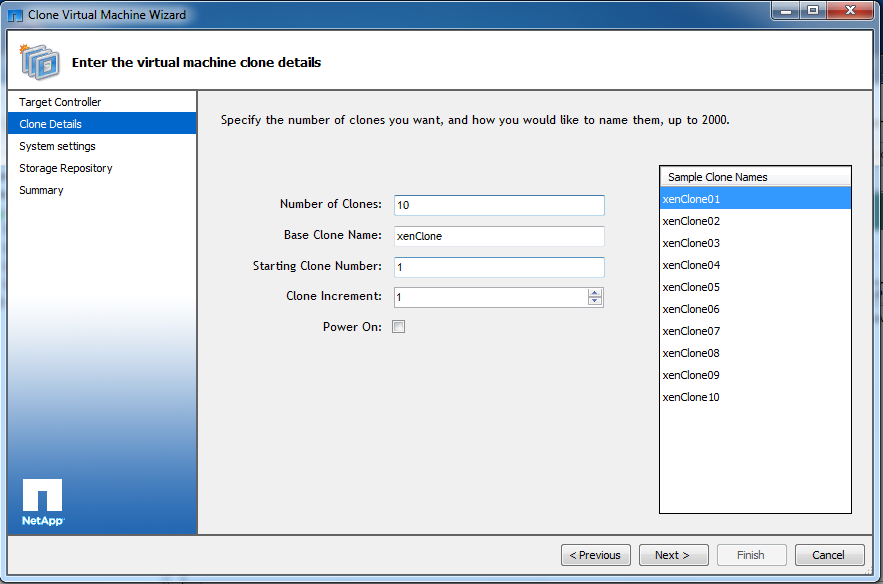Open the Target Controller step
Image resolution: width=883 pixels, height=584 pixels.
60,102
